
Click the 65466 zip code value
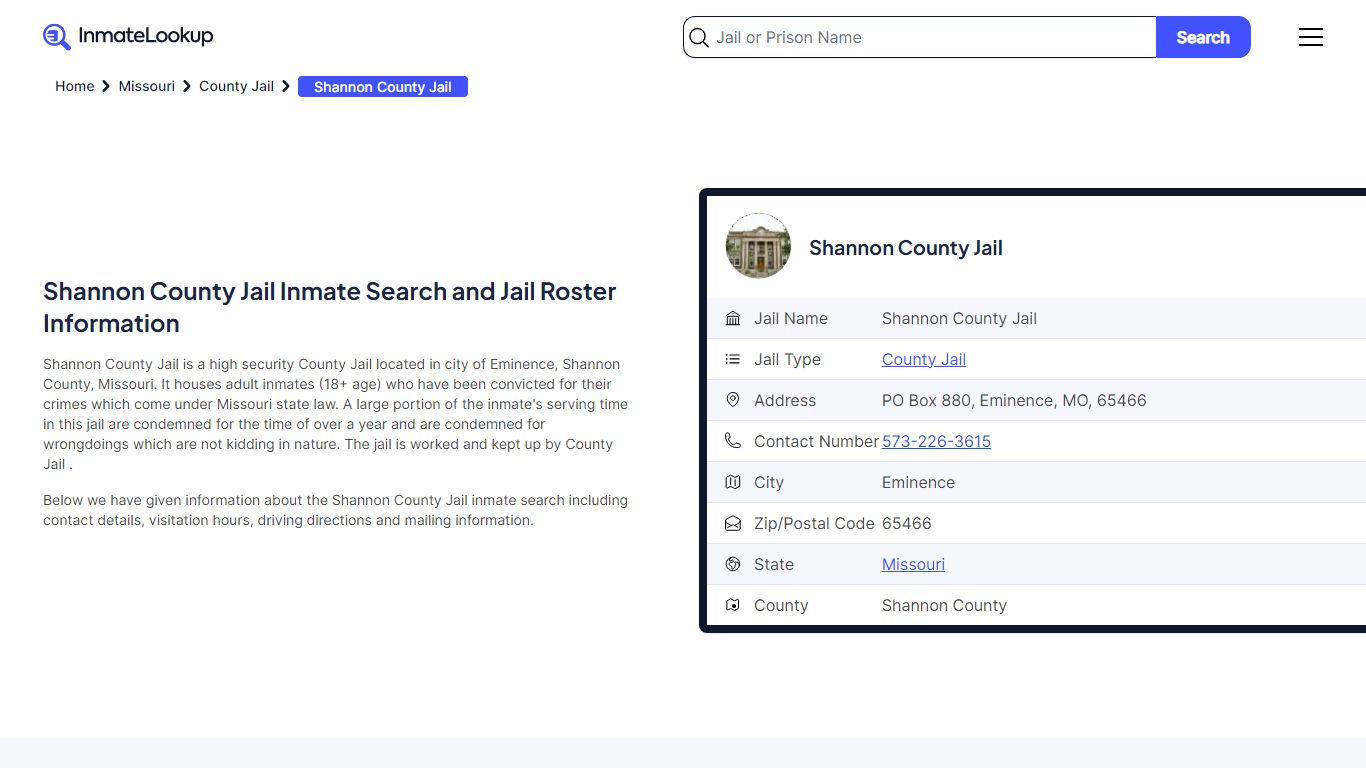pyautogui.click(x=907, y=523)
